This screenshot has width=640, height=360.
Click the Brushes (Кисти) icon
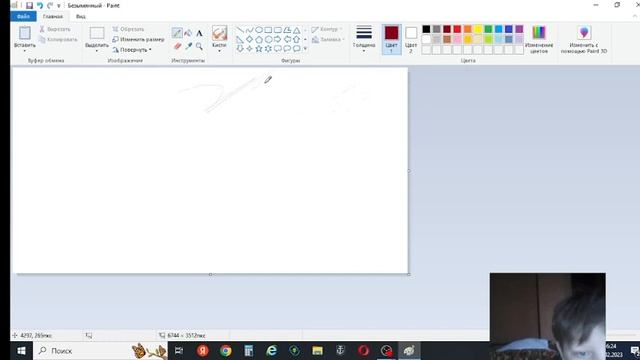point(219,33)
